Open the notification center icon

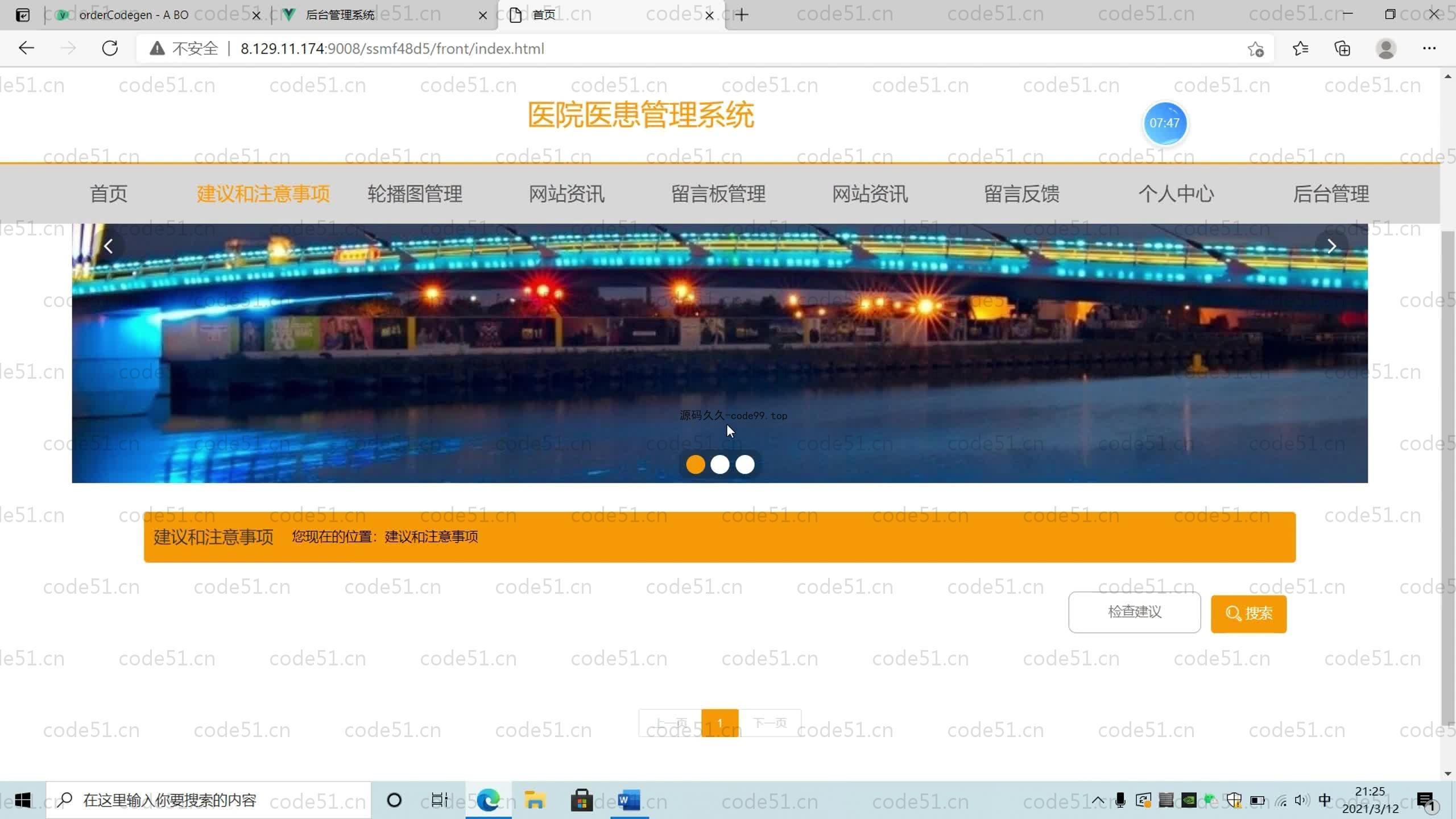coord(1426,801)
